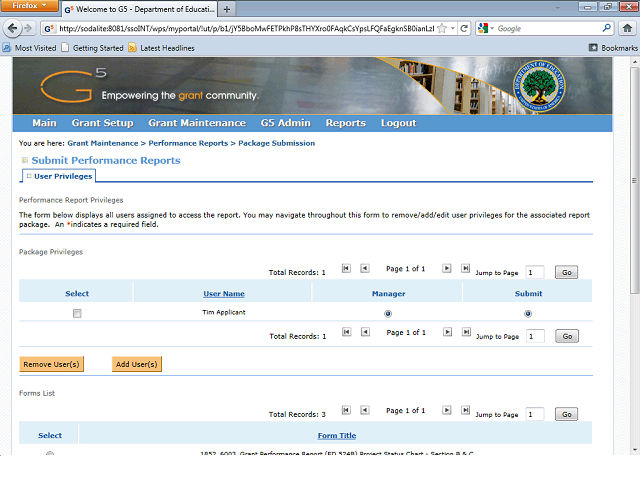
Task: Focus Jump to Page field in lower Package pager
Action: point(536,336)
